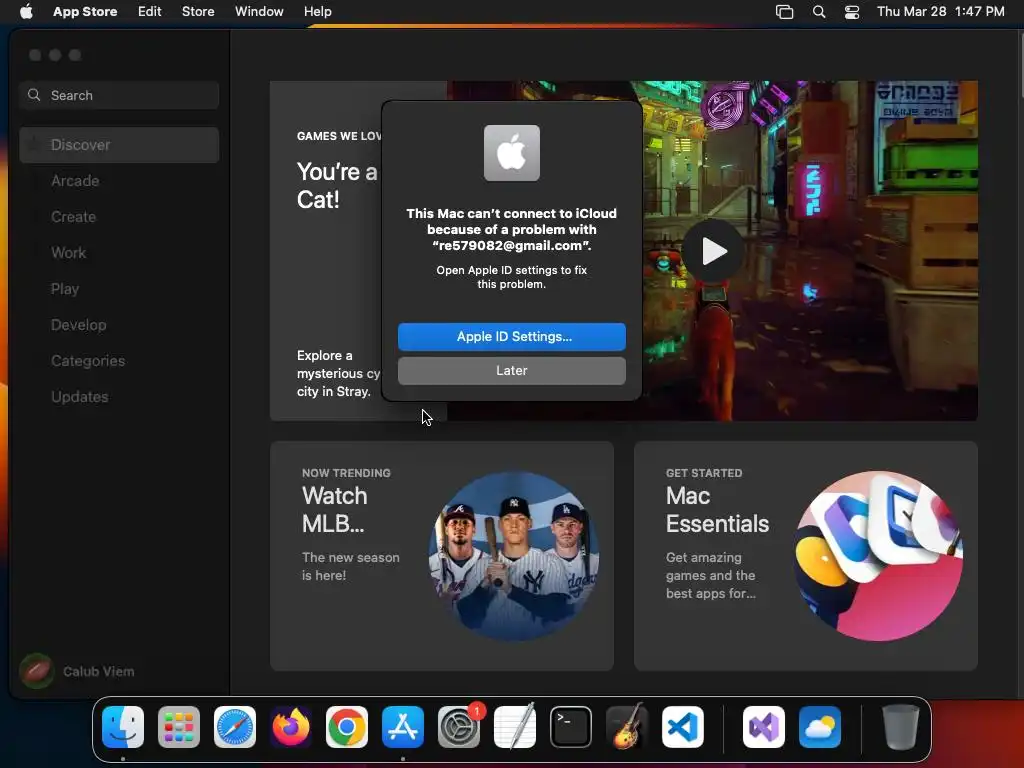Open Control Center in the menu bar
Screen dimensions: 1024x768
[852, 12]
